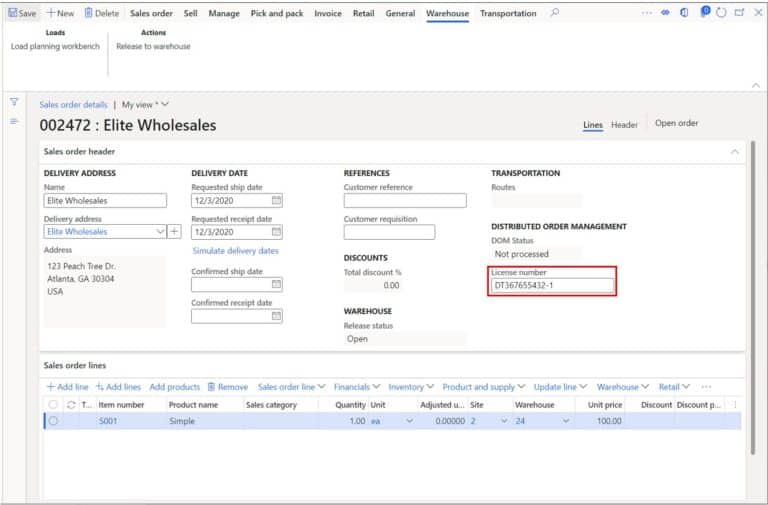Viewport: 768px width, 505px height.
Task: Switch to the Pick and pack tab
Action: [x=277, y=13]
